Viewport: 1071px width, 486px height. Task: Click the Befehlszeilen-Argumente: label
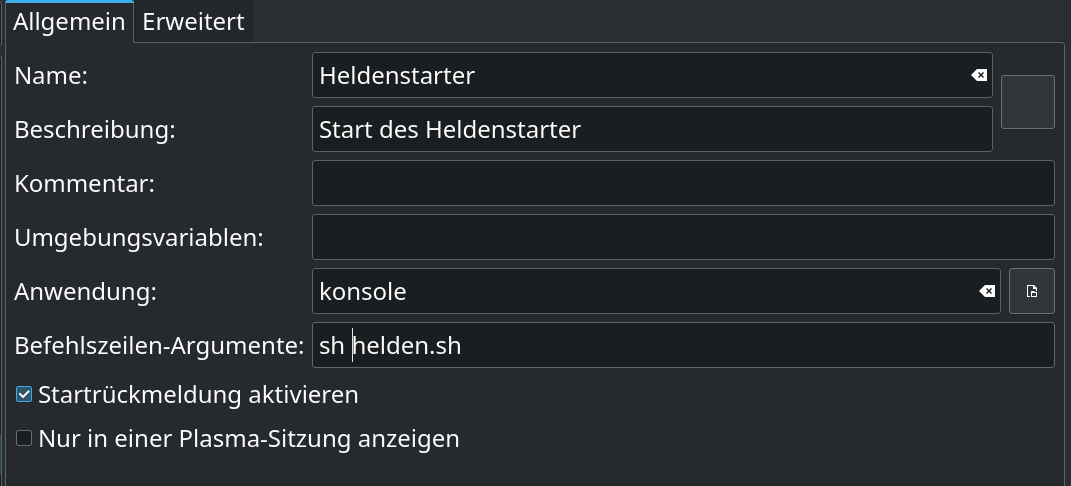[x=159, y=345]
